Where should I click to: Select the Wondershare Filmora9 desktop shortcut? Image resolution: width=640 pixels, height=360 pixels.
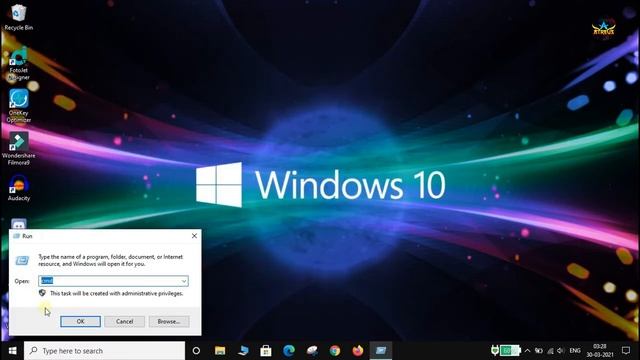18,149
